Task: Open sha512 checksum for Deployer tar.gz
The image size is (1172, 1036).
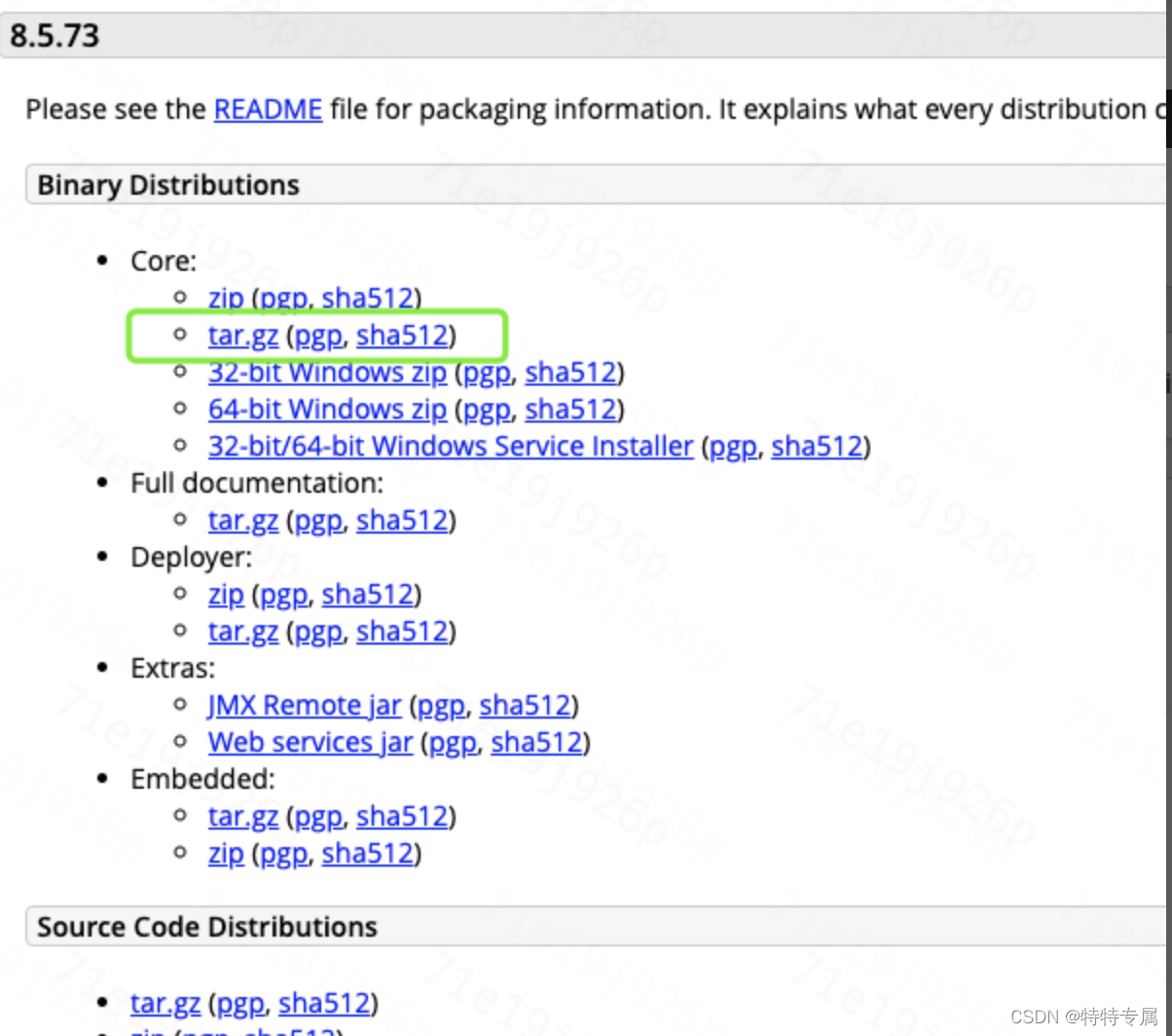Action: pyautogui.click(x=403, y=631)
